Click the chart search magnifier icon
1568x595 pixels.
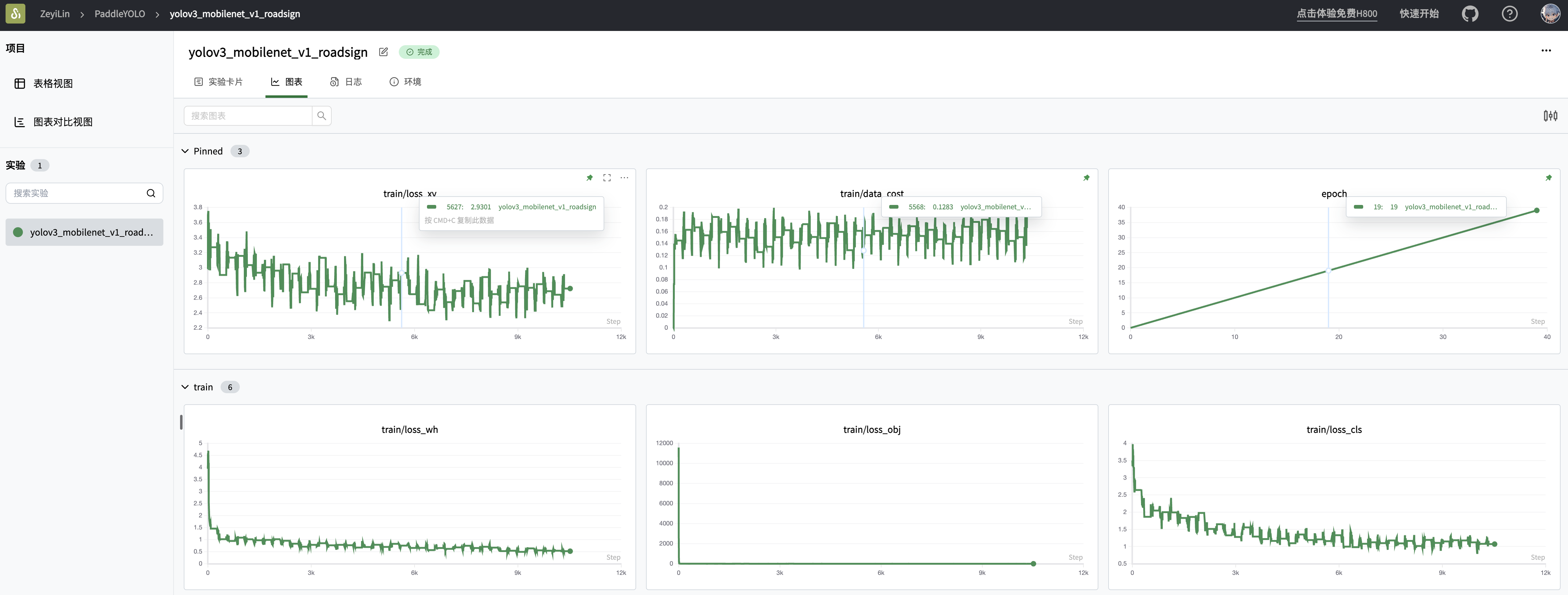tap(321, 116)
